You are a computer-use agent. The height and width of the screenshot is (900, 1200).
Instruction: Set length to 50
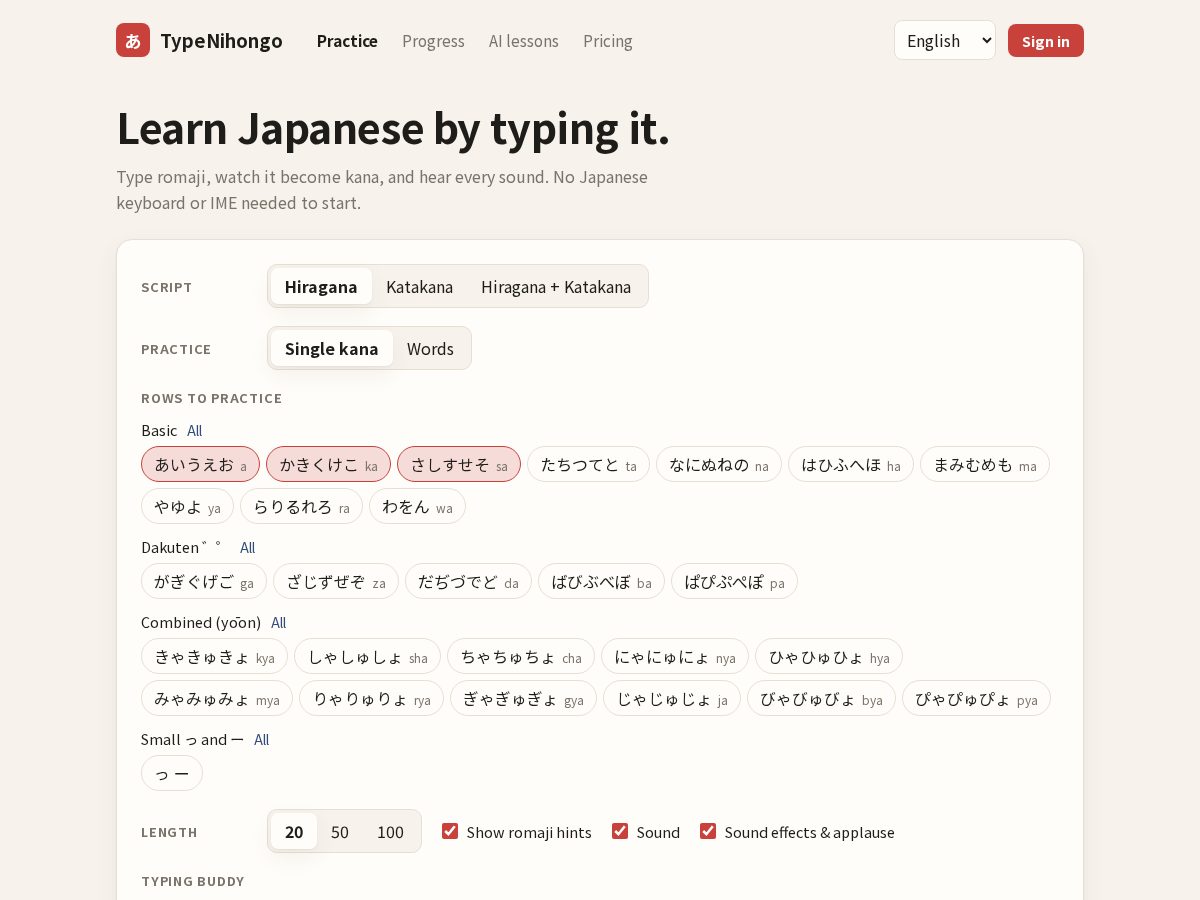(340, 831)
